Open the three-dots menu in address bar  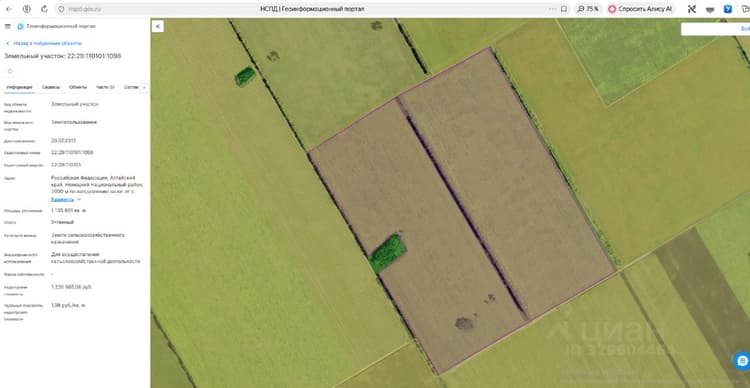[x=552, y=9]
